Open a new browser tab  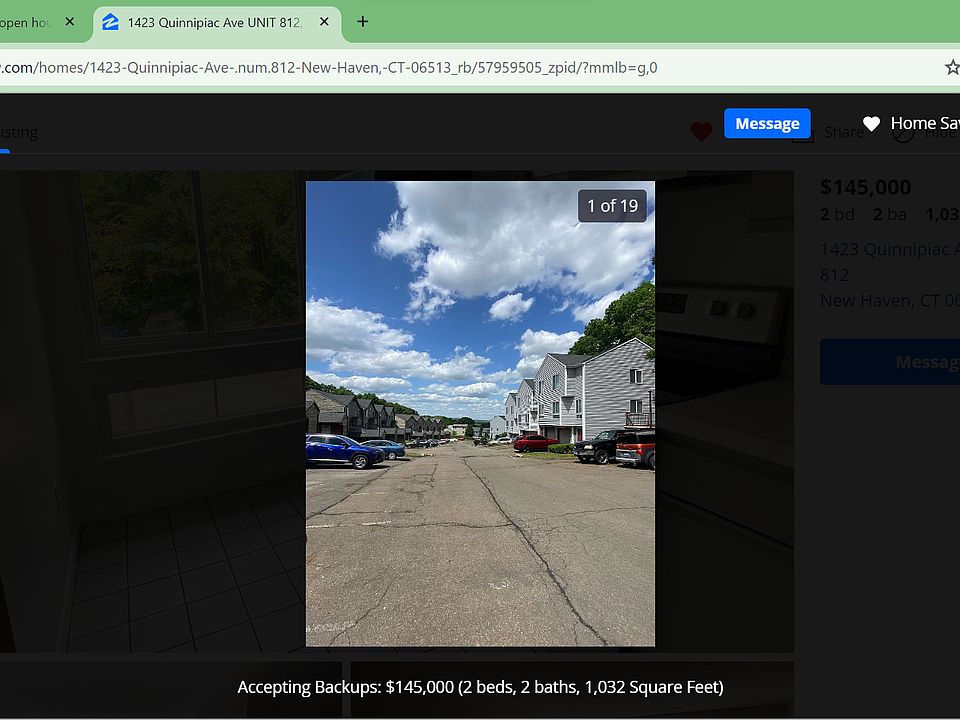[x=362, y=22]
